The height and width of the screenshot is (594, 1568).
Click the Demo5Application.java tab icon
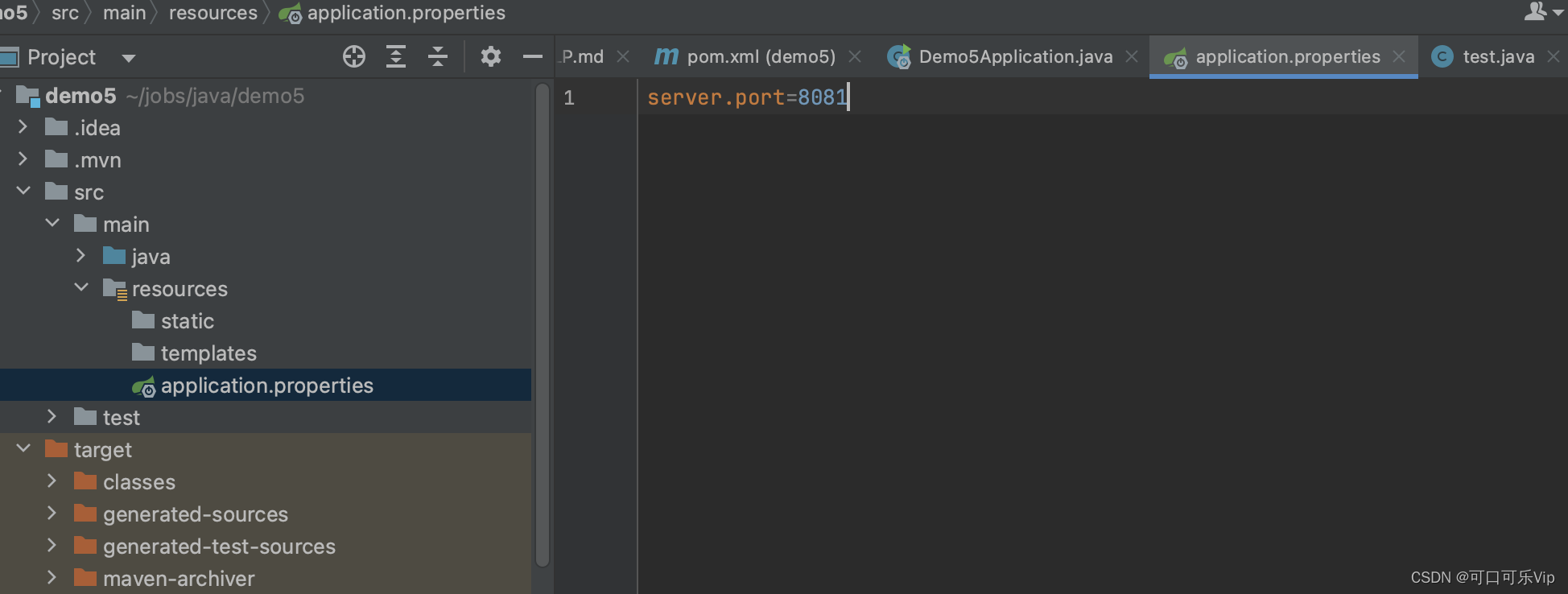pyautogui.click(x=899, y=56)
